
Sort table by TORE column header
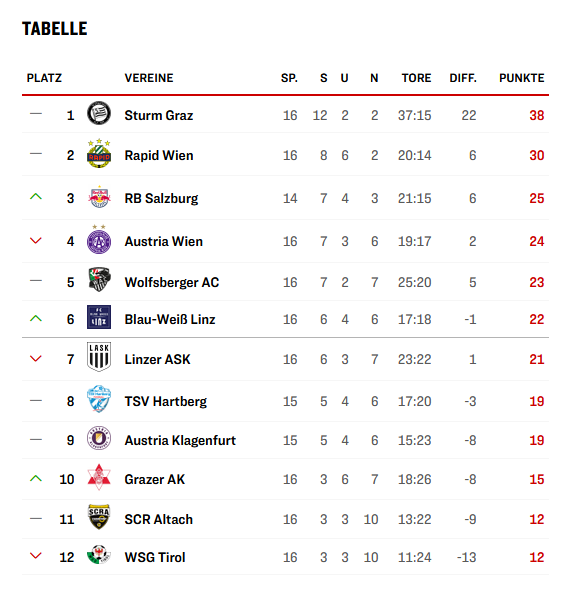[416, 78]
